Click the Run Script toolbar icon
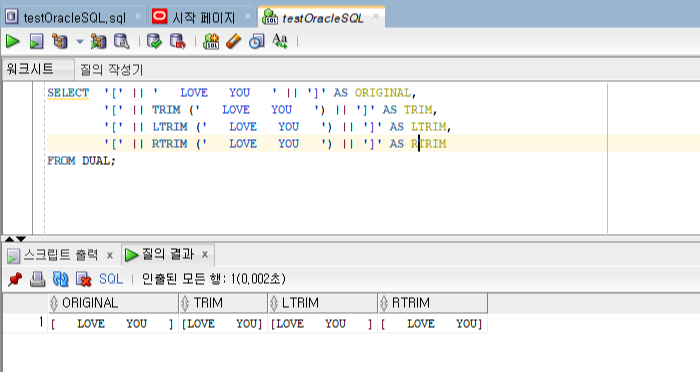 [36, 42]
